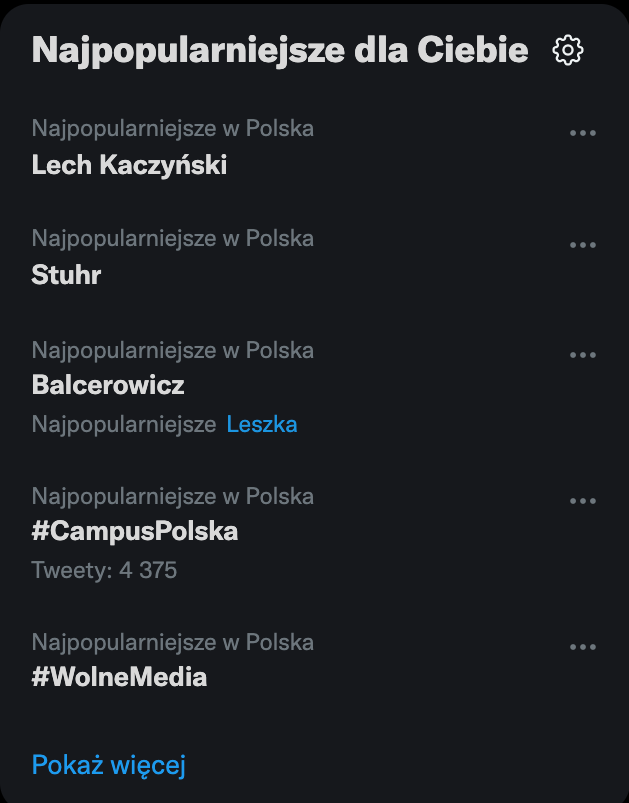
Task: Click the Tweety: 4 375 count text
Action: tap(104, 570)
